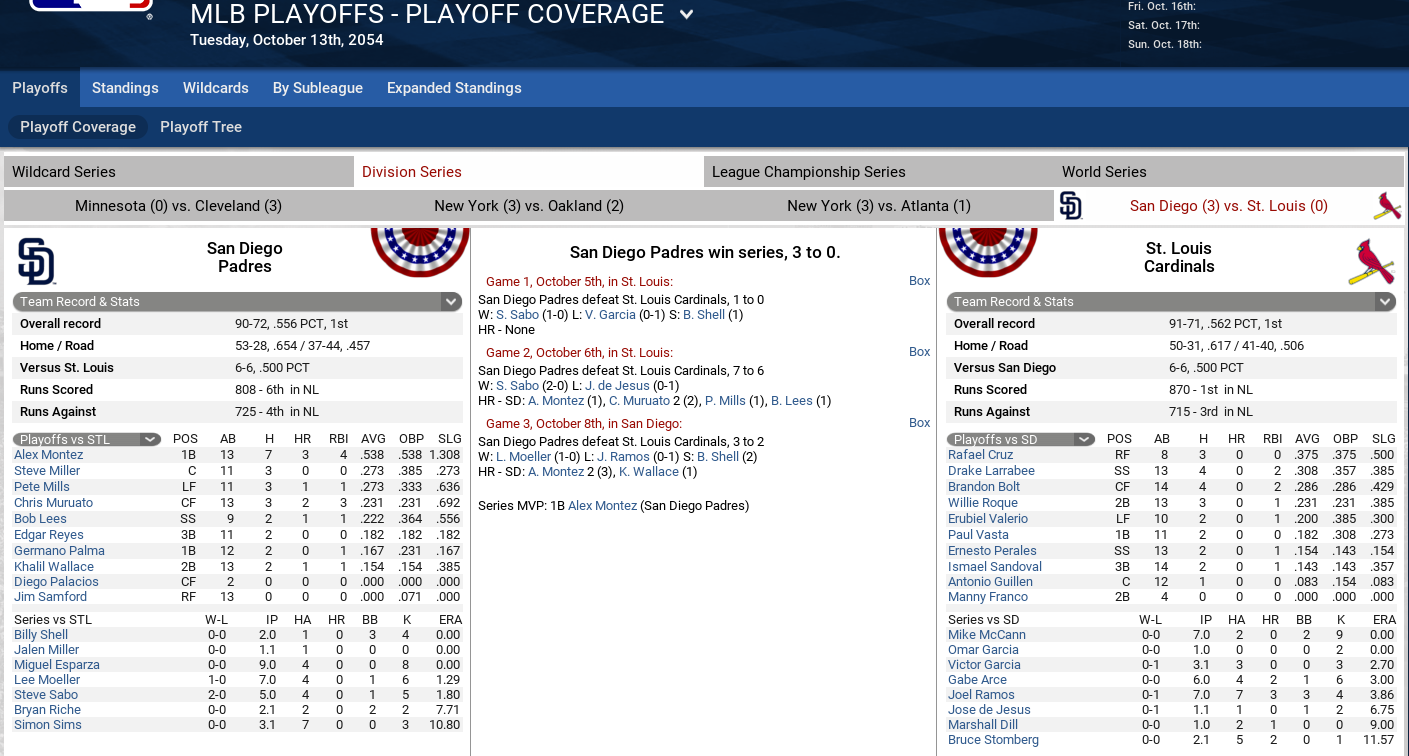Open the Playoffs vs STL dropdown
Viewport: 1409px width, 756px height.
pyautogui.click(x=150, y=439)
